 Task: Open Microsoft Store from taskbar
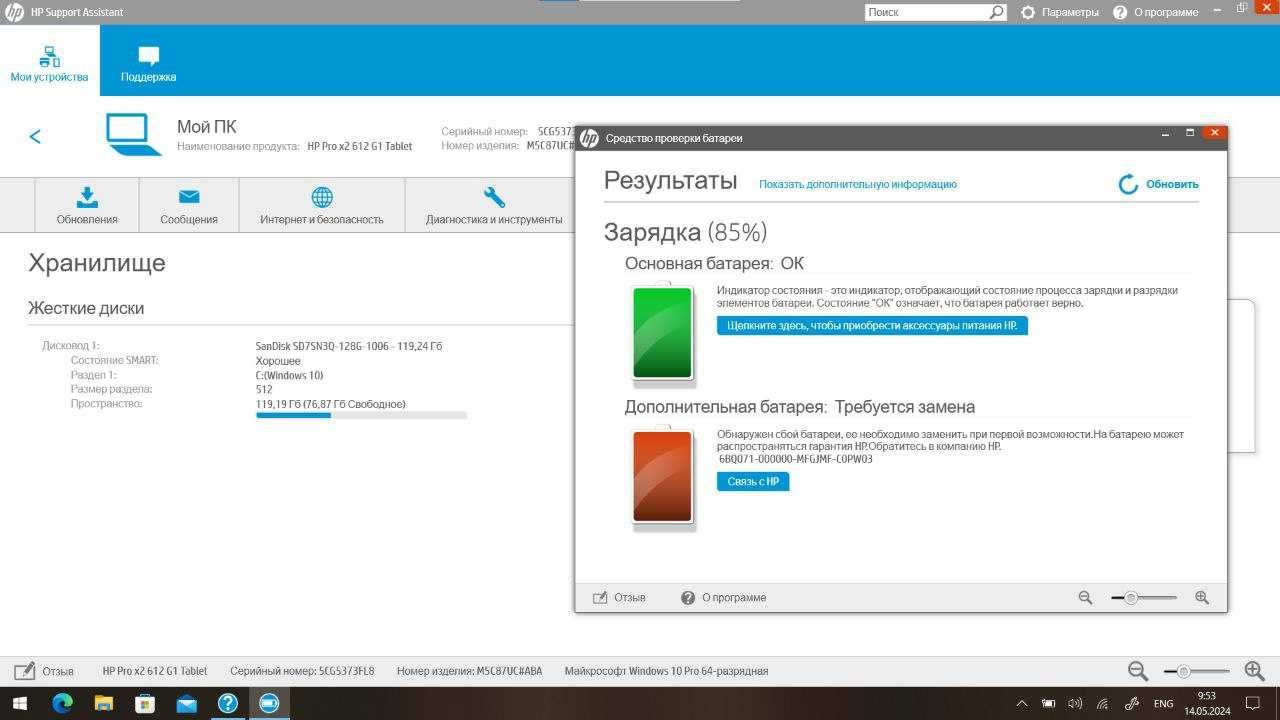(144, 703)
